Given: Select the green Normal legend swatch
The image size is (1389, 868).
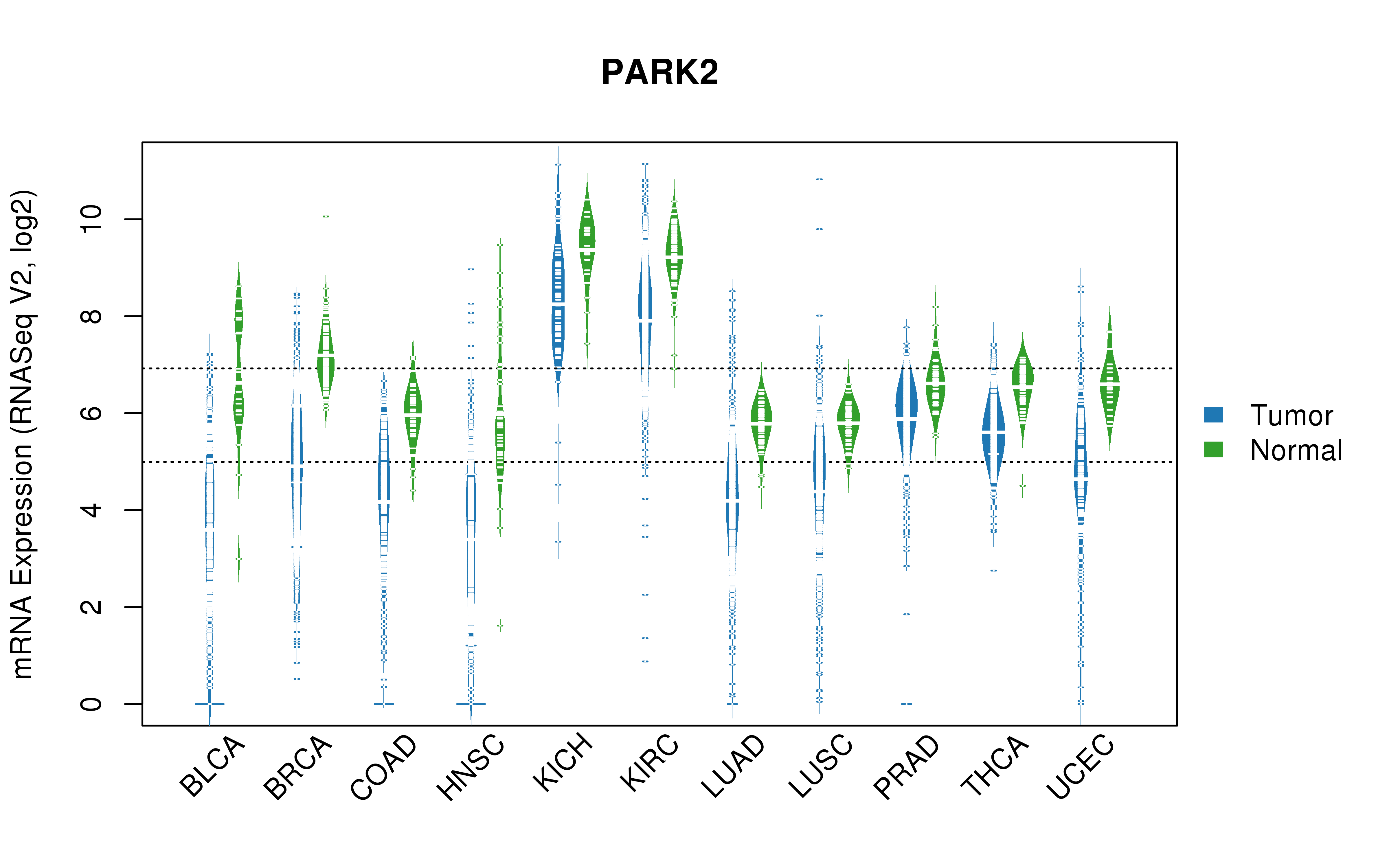Looking at the screenshot, I should tap(1213, 450).
